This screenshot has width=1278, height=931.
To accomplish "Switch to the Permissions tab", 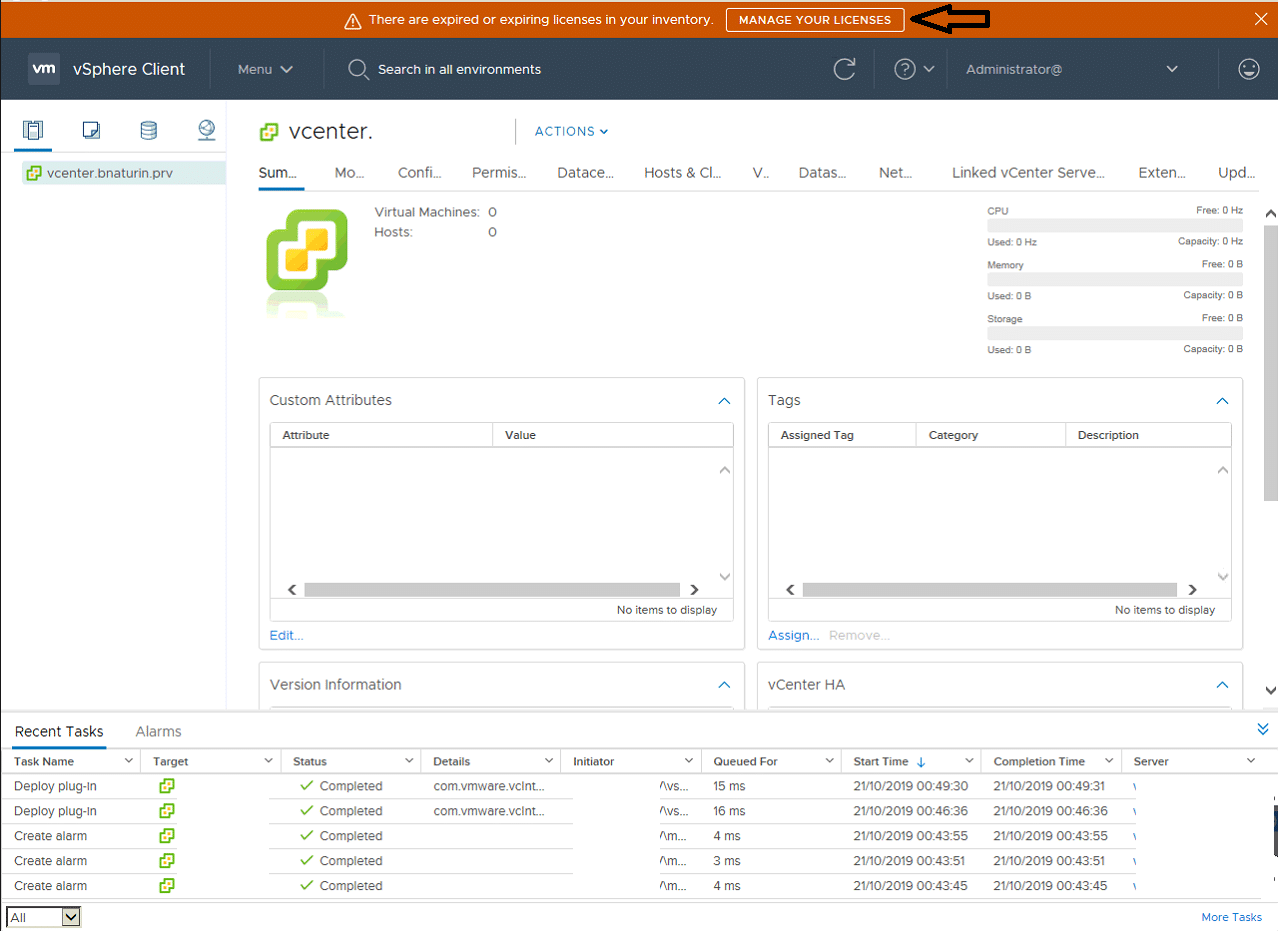I will [499, 172].
